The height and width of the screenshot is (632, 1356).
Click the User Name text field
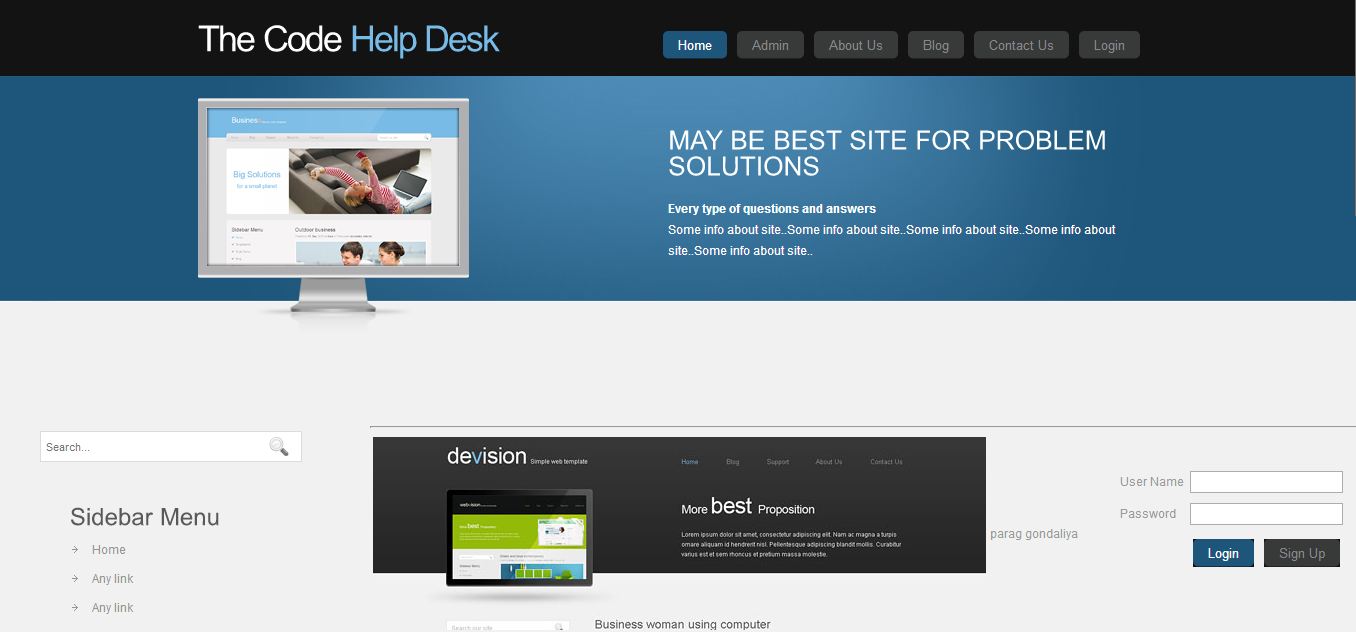(x=1266, y=482)
